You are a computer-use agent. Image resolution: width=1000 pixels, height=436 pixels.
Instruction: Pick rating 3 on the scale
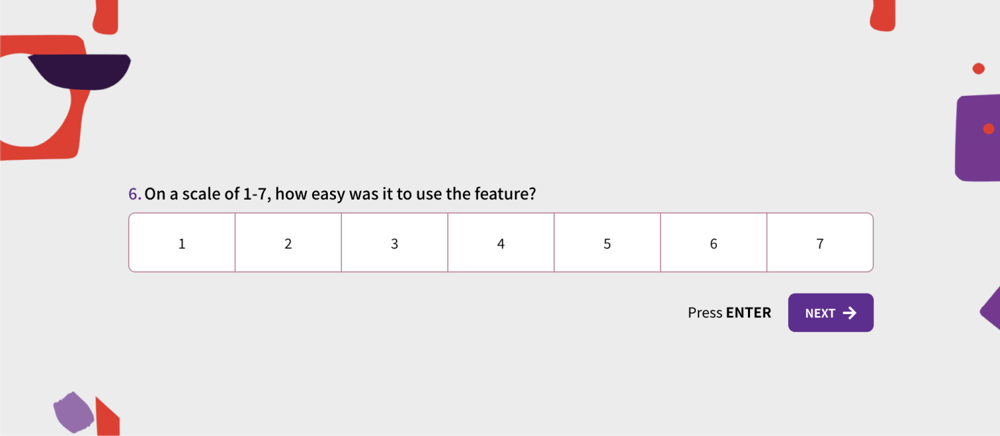click(394, 243)
